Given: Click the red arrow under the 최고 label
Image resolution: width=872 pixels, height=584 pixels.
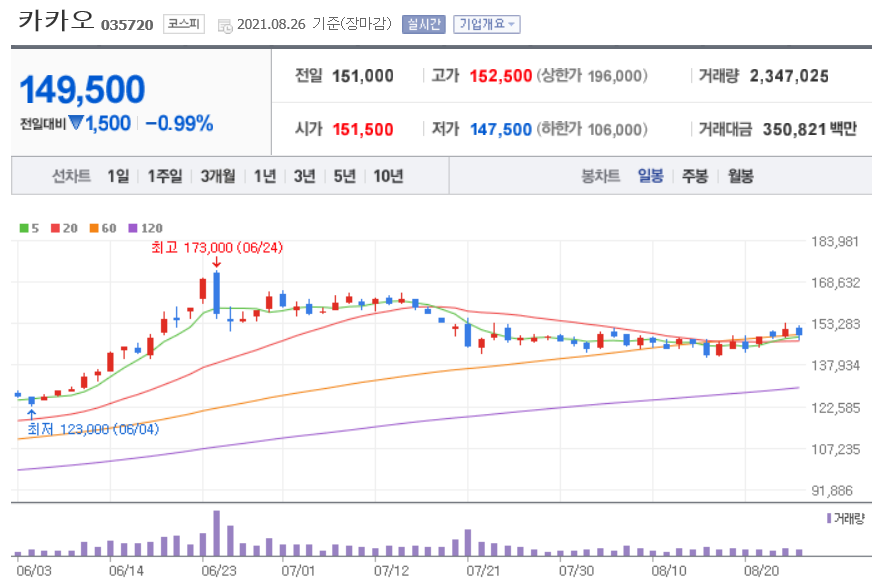Looking at the screenshot, I should pos(216,262).
